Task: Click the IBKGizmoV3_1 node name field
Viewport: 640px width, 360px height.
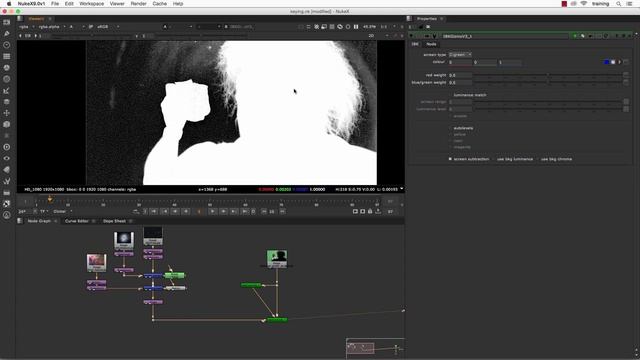Action: click(x=504, y=36)
